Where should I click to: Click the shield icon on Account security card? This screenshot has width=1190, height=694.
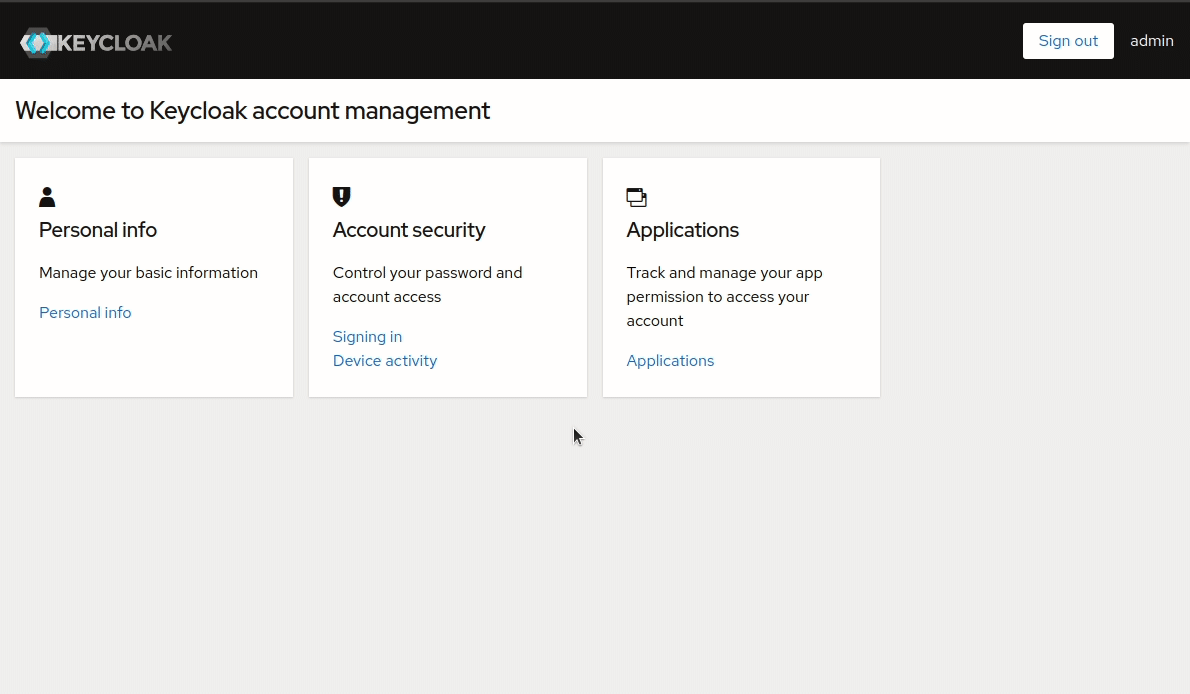click(342, 197)
